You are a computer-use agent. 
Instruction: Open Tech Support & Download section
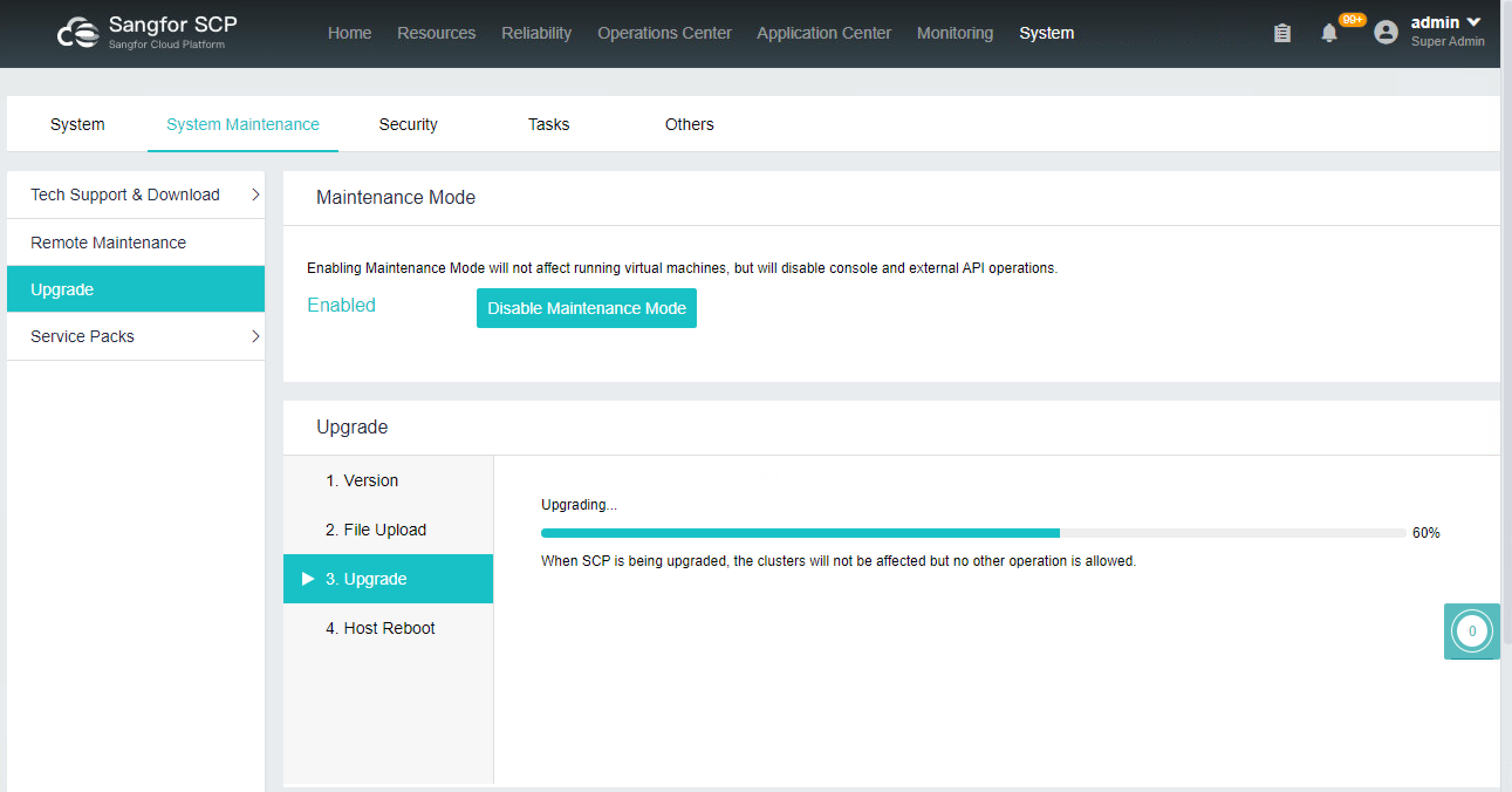pyautogui.click(x=136, y=194)
